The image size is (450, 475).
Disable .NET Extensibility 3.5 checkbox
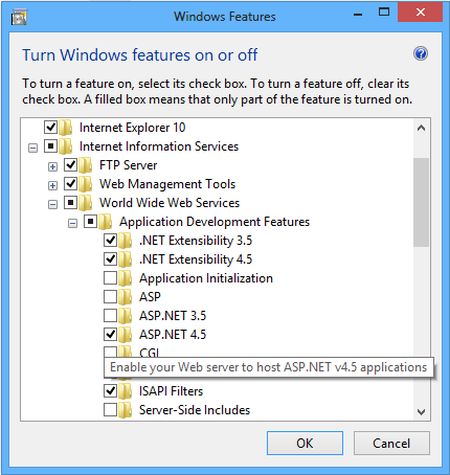[x=110, y=240]
